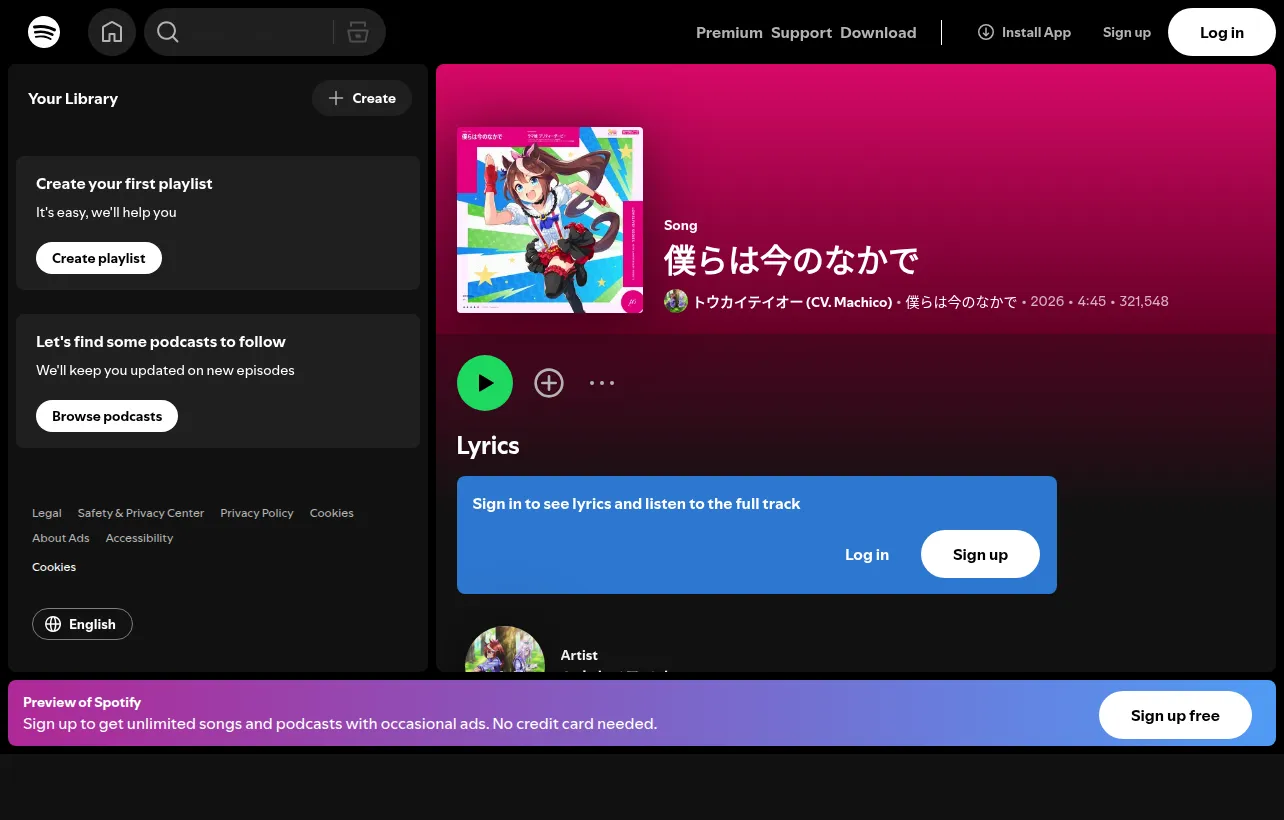Open the Support link in the header

point(801,32)
